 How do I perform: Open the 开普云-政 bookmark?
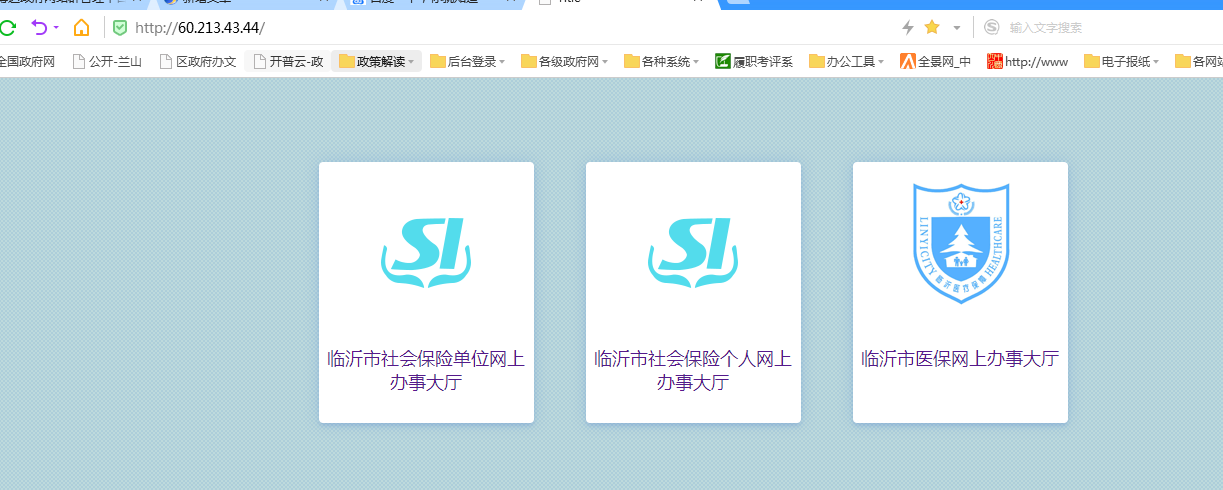pyautogui.click(x=288, y=61)
